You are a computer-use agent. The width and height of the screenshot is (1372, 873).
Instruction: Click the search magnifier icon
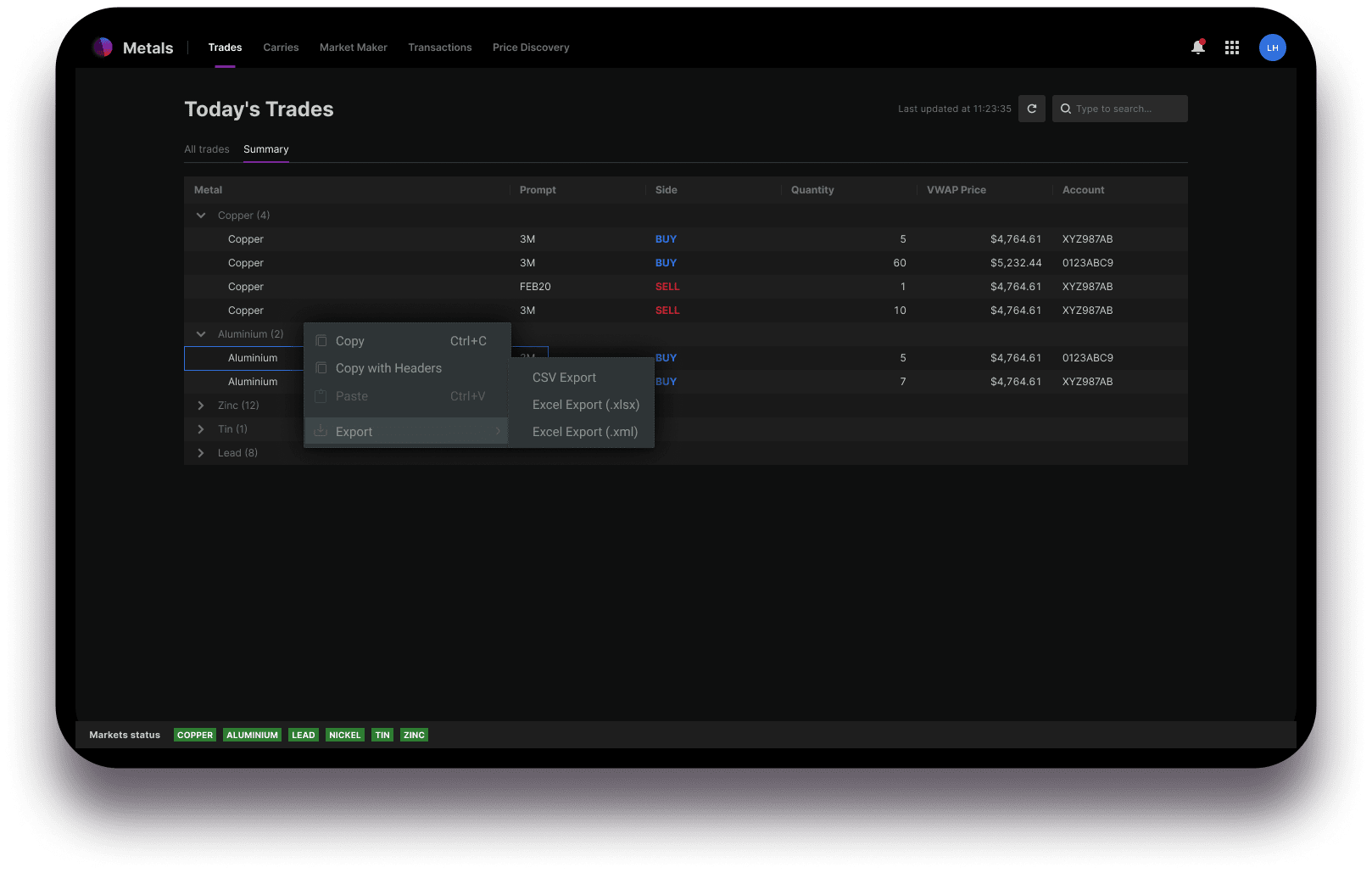pos(1066,109)
